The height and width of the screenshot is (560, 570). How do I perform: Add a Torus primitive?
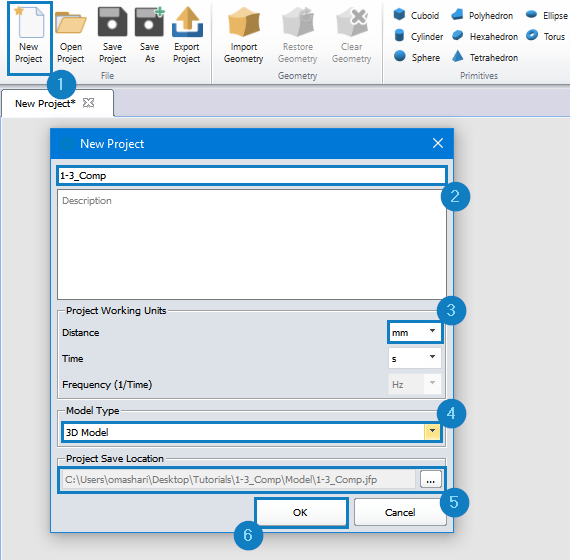[x=545, y=36]
